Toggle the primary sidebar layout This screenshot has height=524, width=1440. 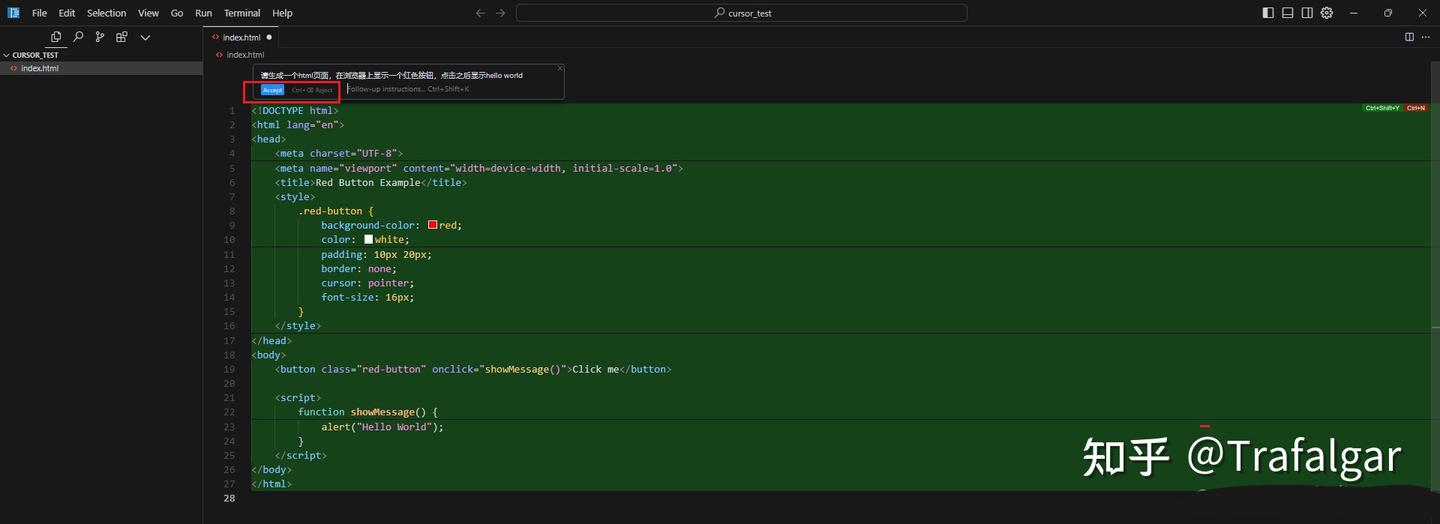click(x=1268, y=13)
